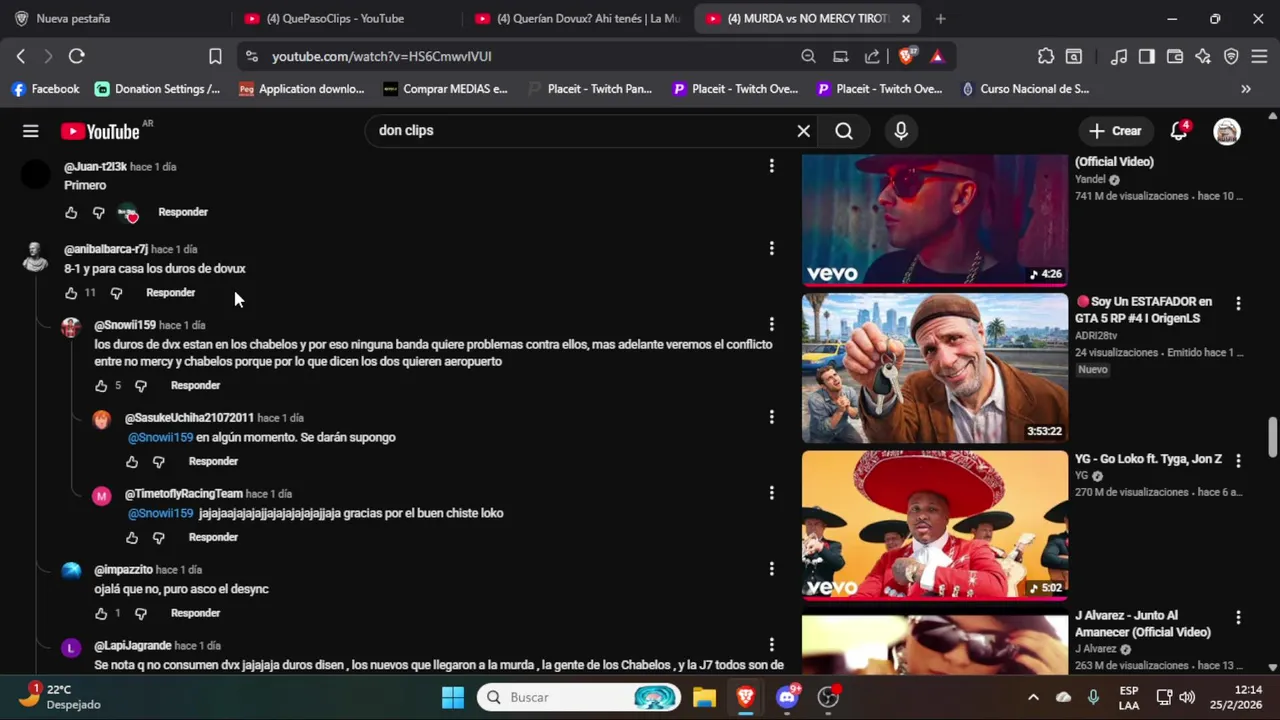Open Facebook bookmark
This screenshot has height=720, width=1280.
[x=45, y=89]
